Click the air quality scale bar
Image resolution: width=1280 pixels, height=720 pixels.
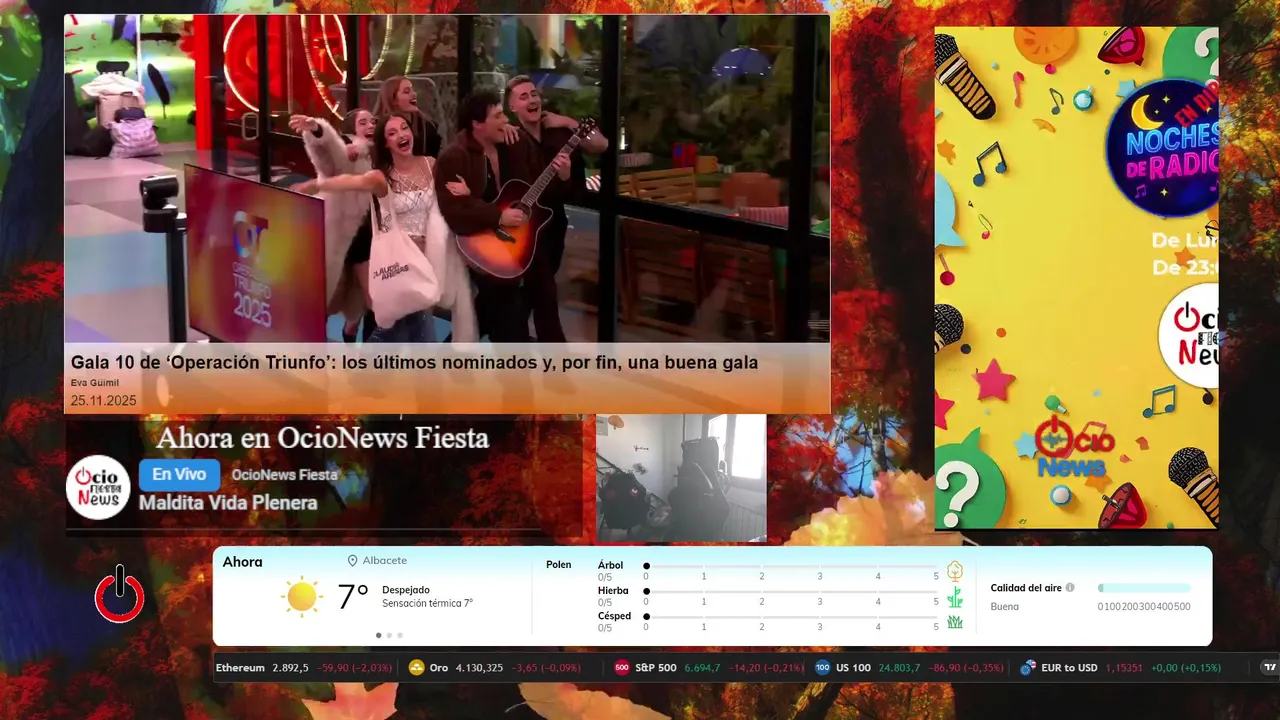coord(1144,588)
